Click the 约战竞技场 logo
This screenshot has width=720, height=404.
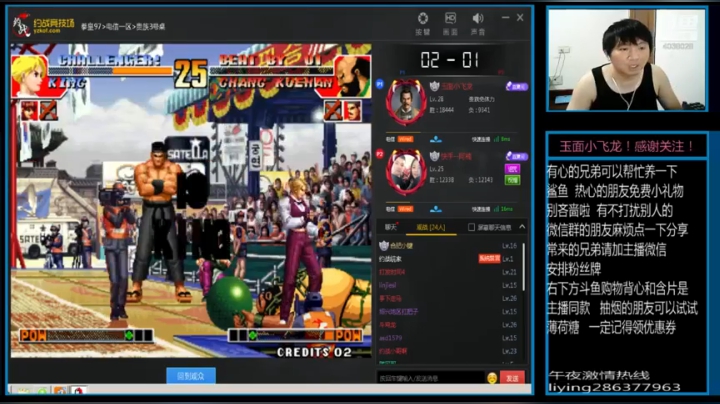point(44,25)
